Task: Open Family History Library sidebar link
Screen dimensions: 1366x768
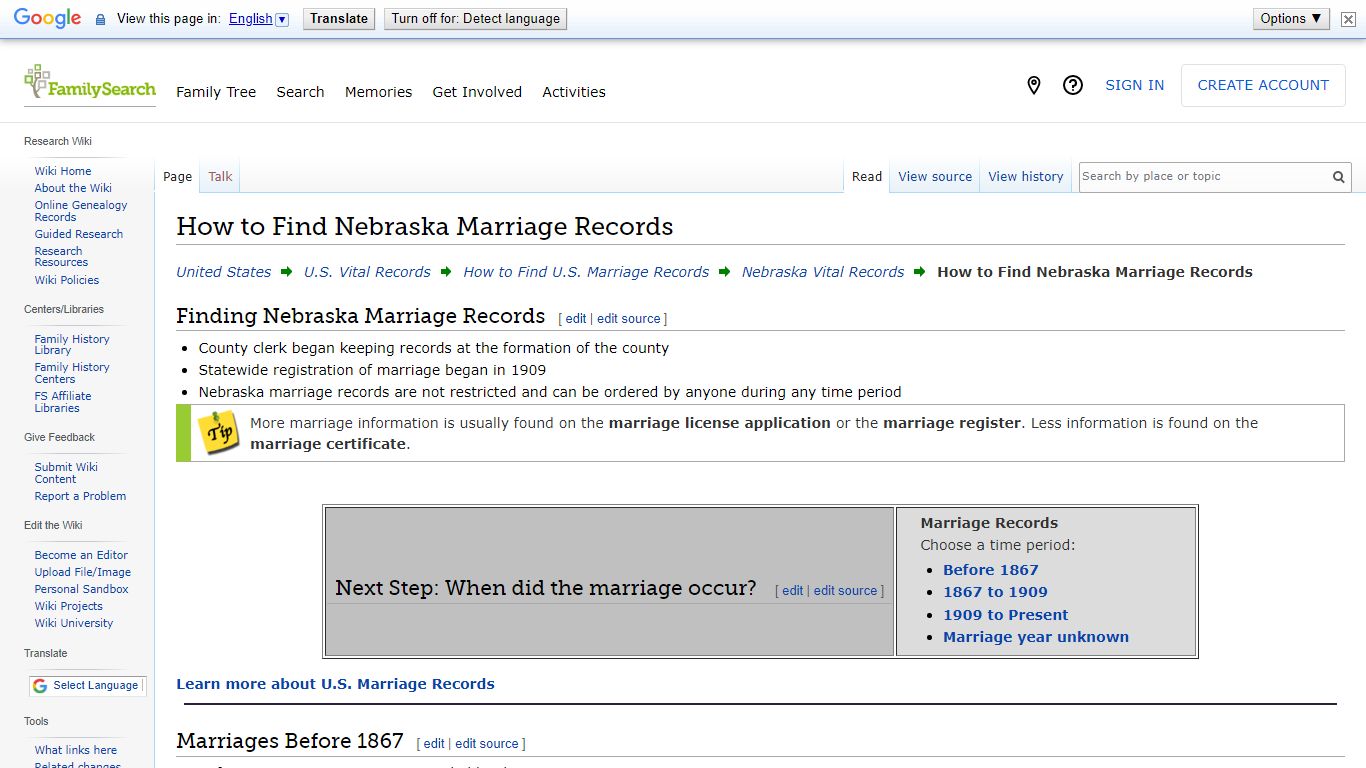Action: click(72, 345)
